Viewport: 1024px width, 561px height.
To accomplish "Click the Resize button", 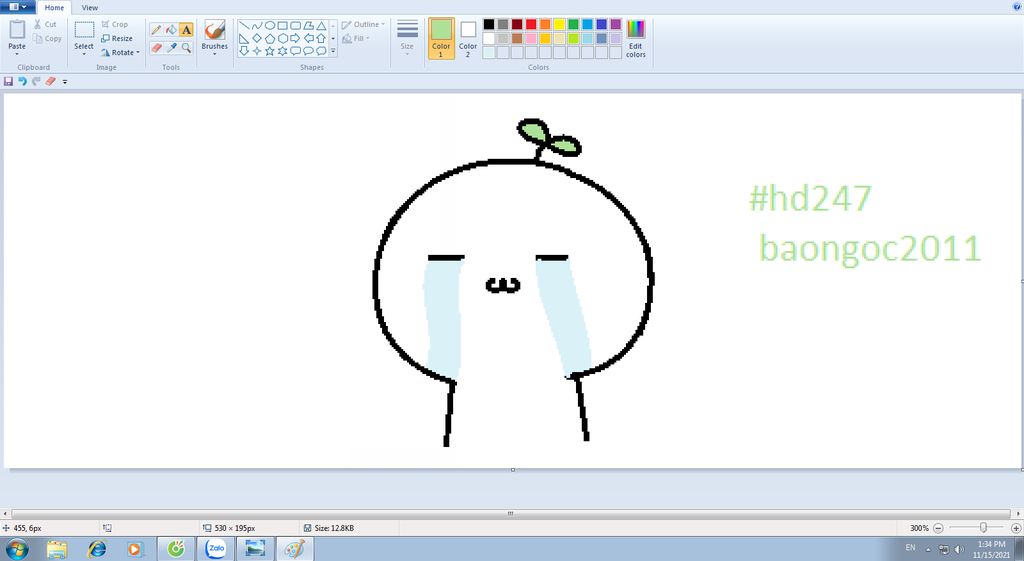I will [x=117, y=39].
